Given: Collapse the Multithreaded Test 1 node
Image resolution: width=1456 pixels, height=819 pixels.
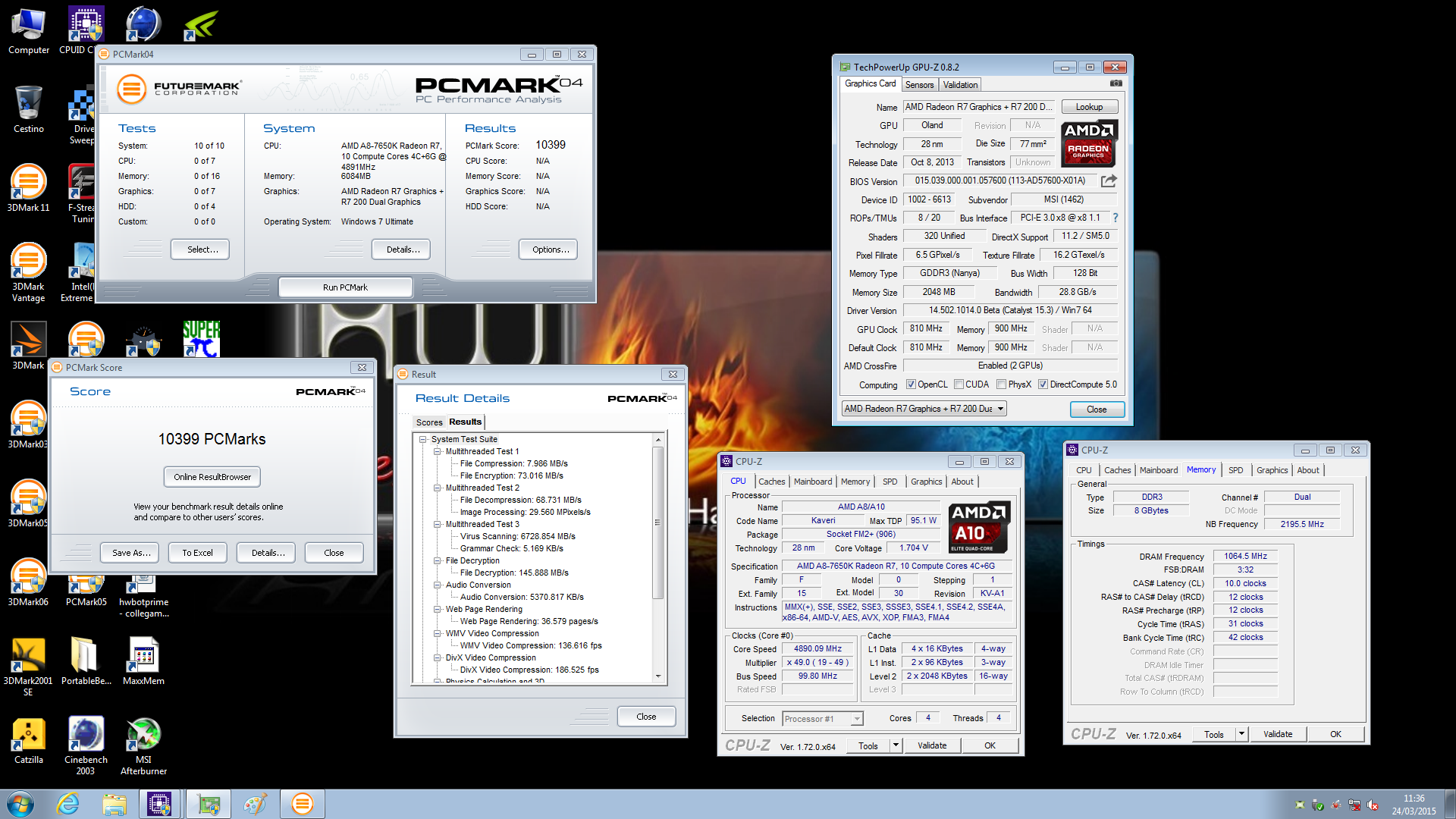Looking at the screenshot, I should [438, 451].
